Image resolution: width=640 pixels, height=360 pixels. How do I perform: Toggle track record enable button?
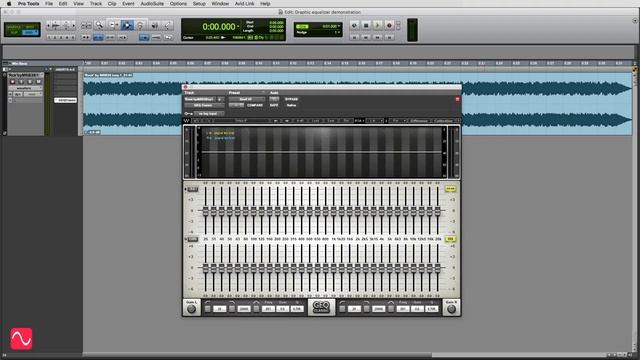tap(13, 82)
